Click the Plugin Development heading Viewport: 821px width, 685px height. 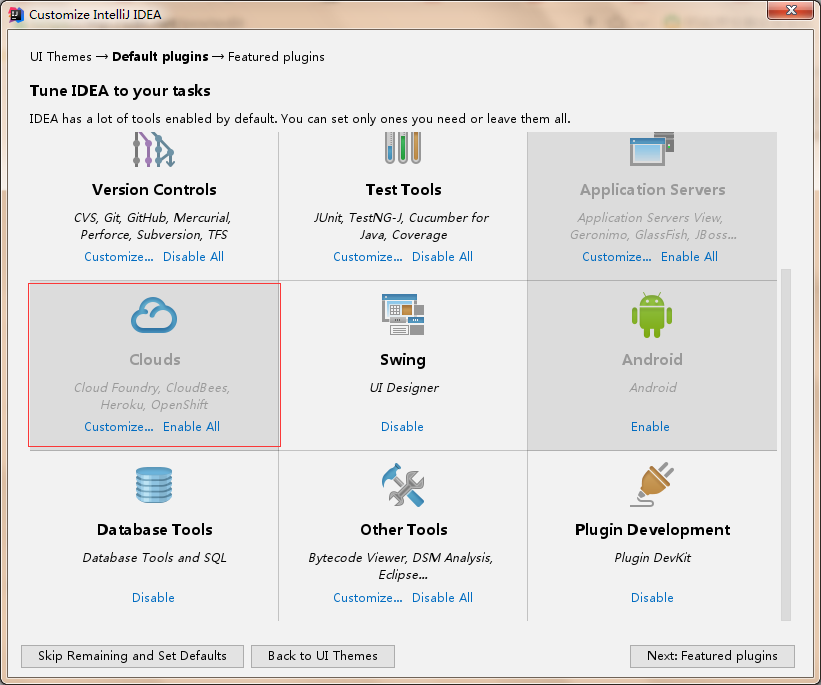[x=652, y=530]
